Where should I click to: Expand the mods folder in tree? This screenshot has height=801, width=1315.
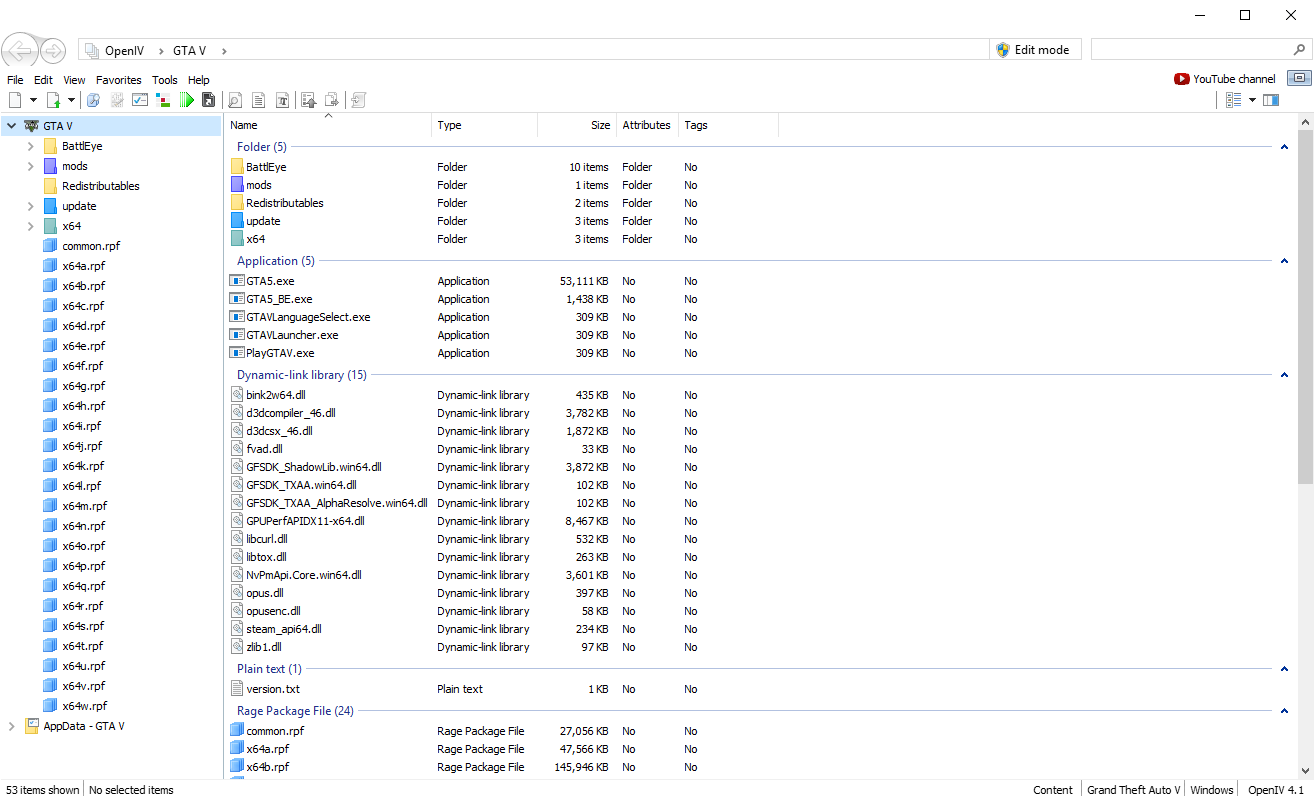[31, 166]
